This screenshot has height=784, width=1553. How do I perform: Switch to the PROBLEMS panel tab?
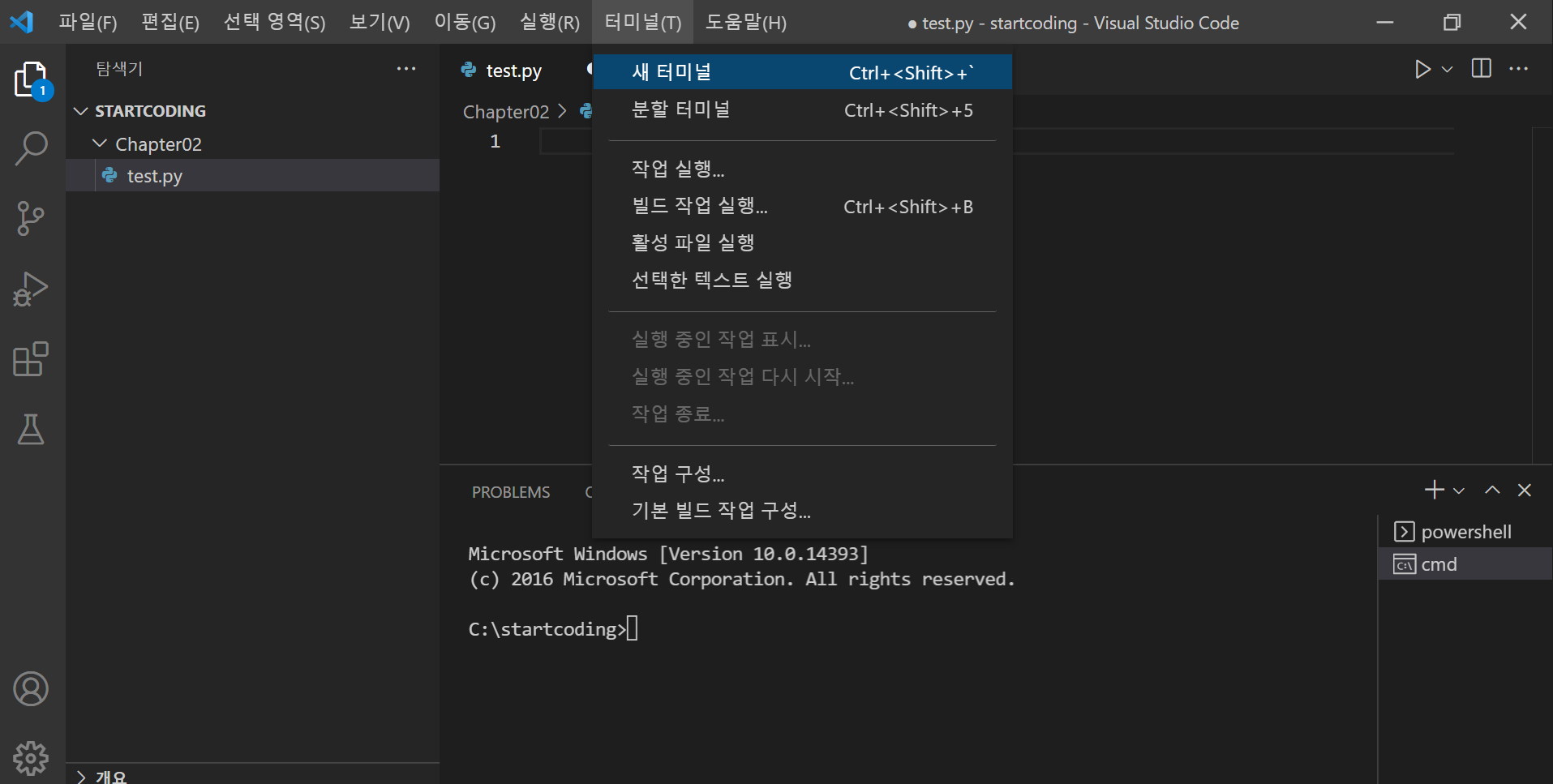point(511,492)
